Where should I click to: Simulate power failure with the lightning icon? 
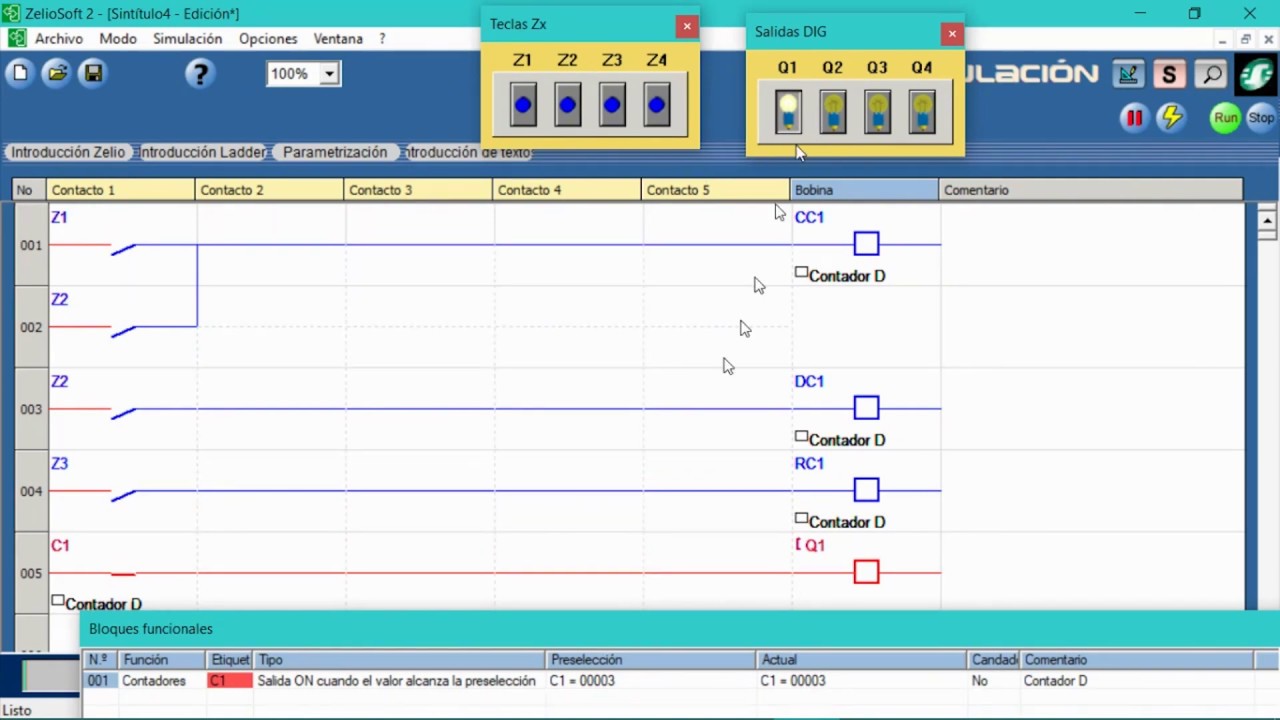[x=1170, y=118]
